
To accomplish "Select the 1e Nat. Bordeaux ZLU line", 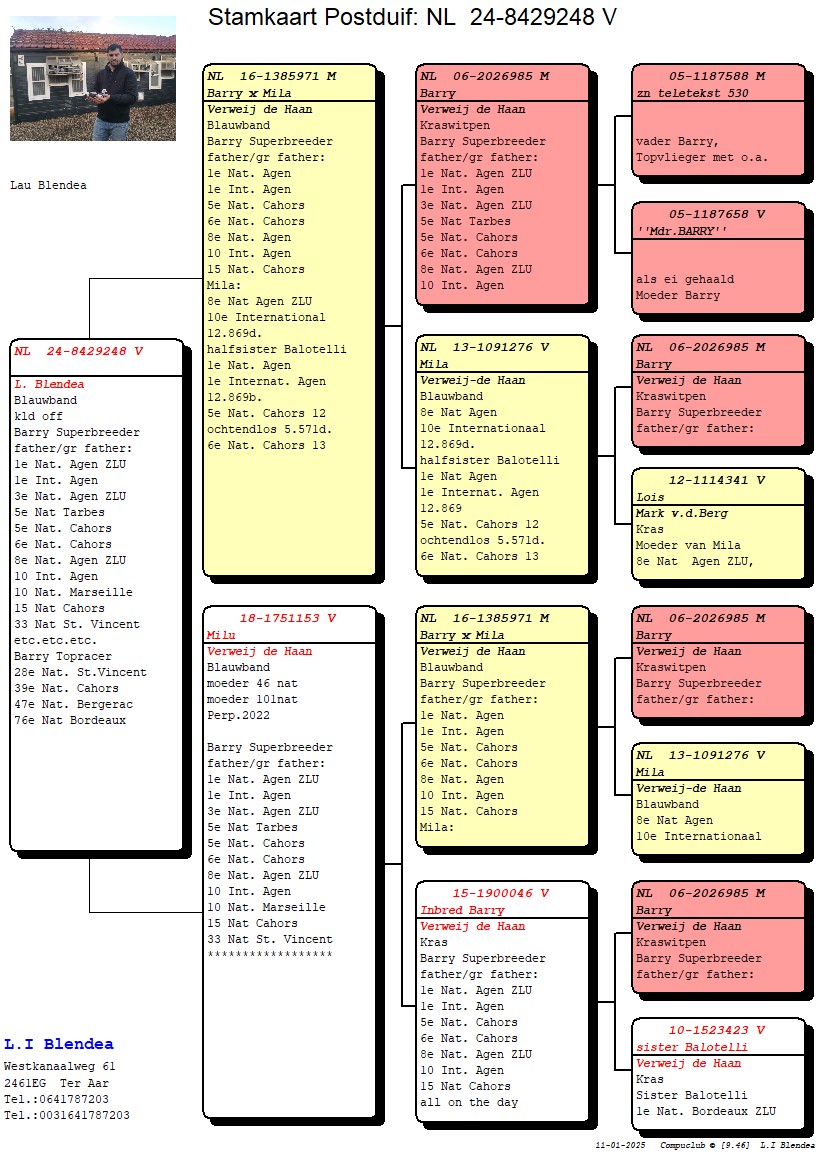I will (705, 1111).
